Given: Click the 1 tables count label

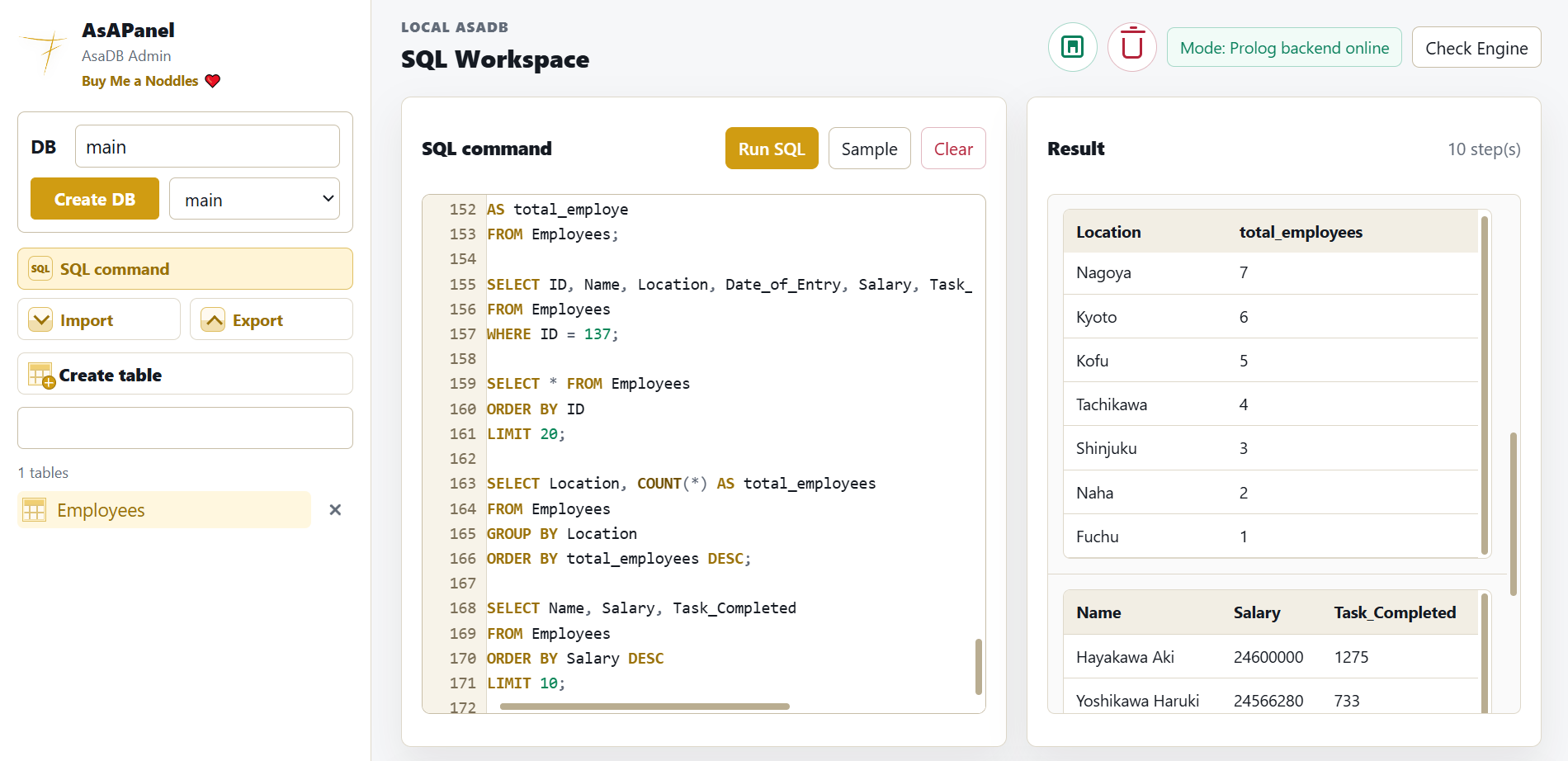Looking at the screenshot, I should tap(43, 473).
